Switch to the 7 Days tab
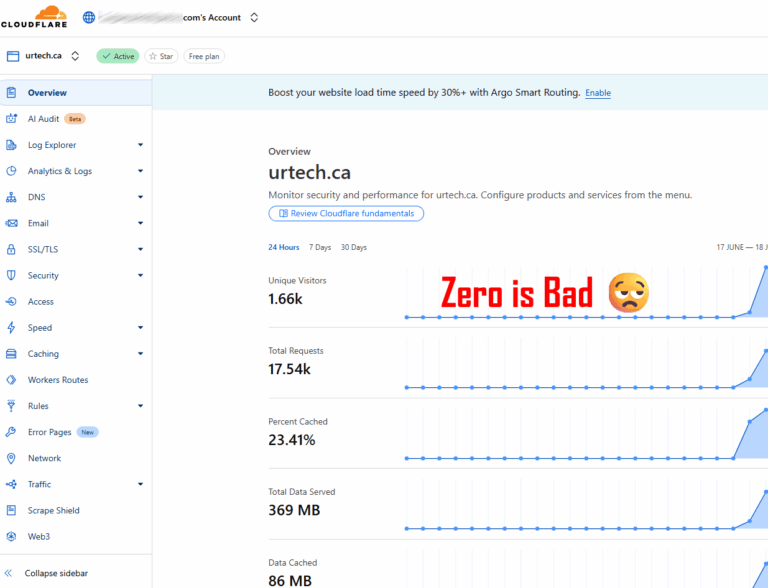768x588 pixels. [320, 247]
